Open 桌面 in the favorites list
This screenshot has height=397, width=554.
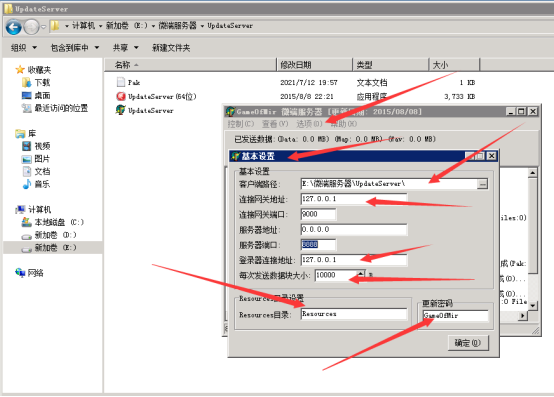pyautogui.click(x=36, y=96)
